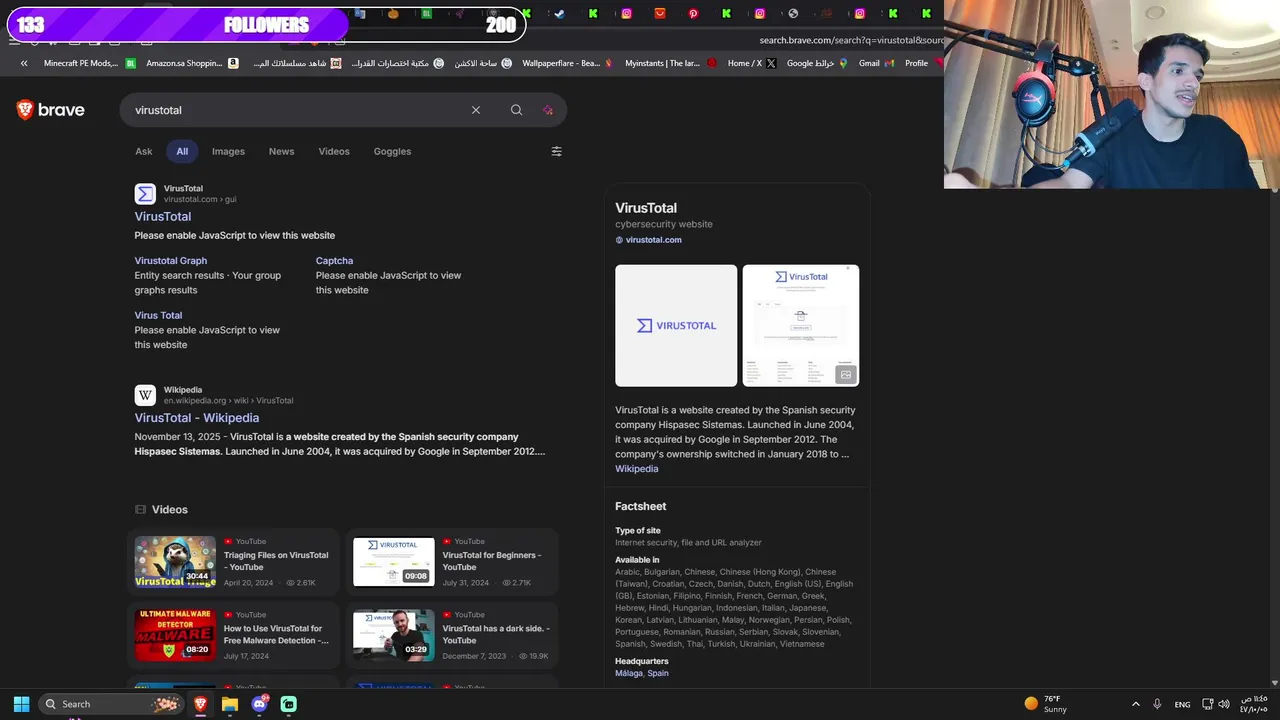Switch the ENG input language
Image resolution: width=1280 pixels, height=720 pixels.
[x=1182, y=704]
